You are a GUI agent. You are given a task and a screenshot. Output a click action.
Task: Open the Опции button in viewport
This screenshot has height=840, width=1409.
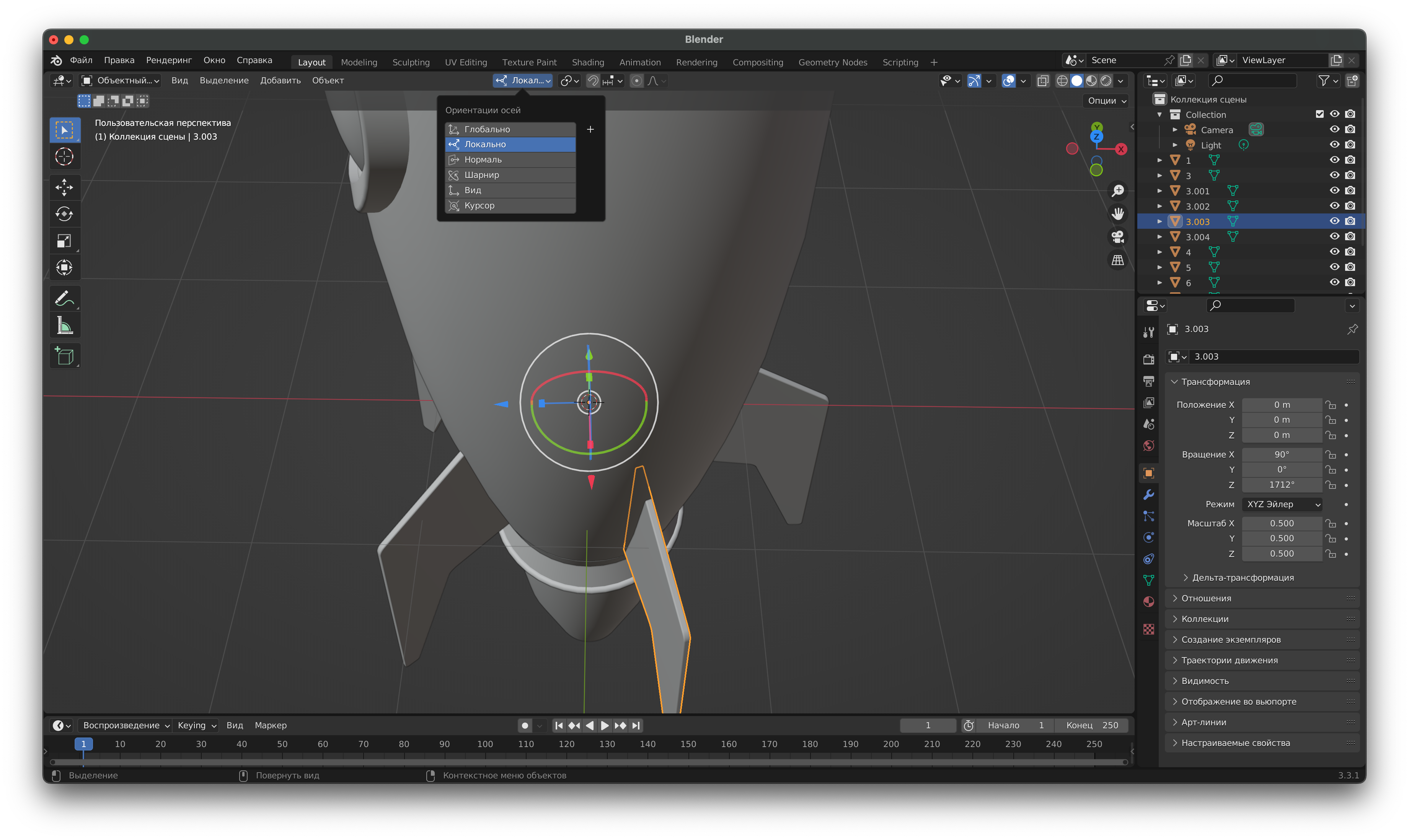point(1106,101)
